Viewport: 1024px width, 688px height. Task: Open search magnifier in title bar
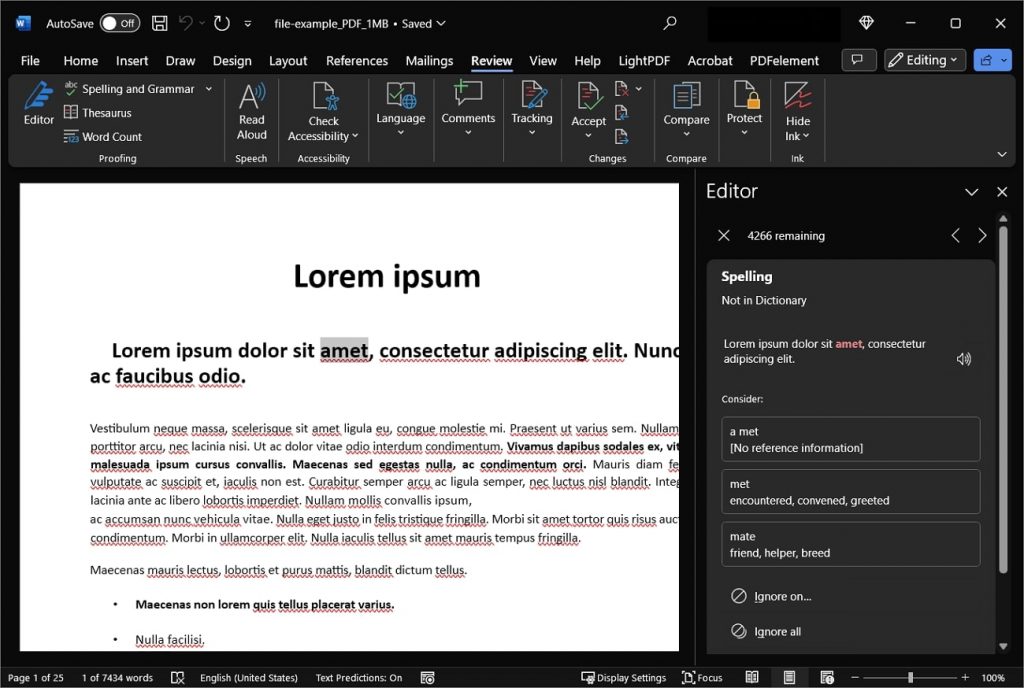pos(670,23)
